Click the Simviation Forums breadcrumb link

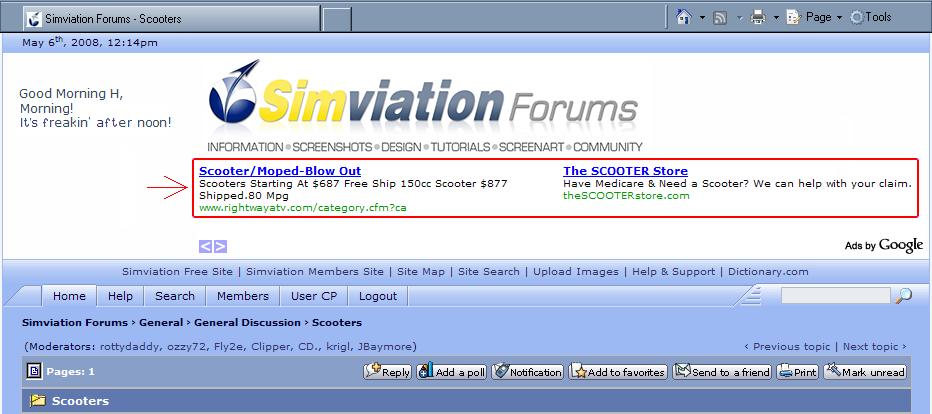point(75,323)
